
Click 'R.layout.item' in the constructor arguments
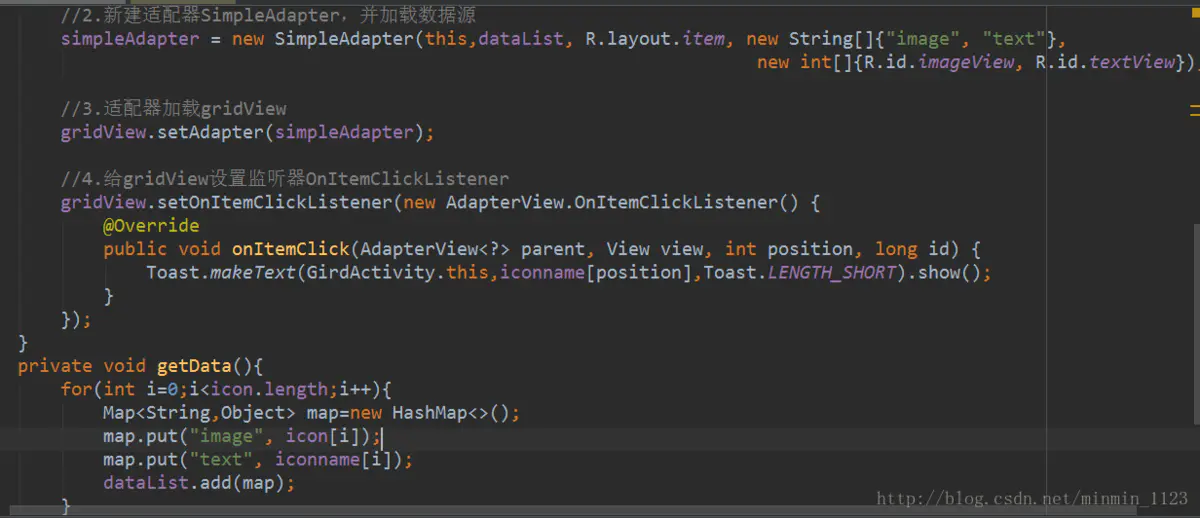[653, 39]
